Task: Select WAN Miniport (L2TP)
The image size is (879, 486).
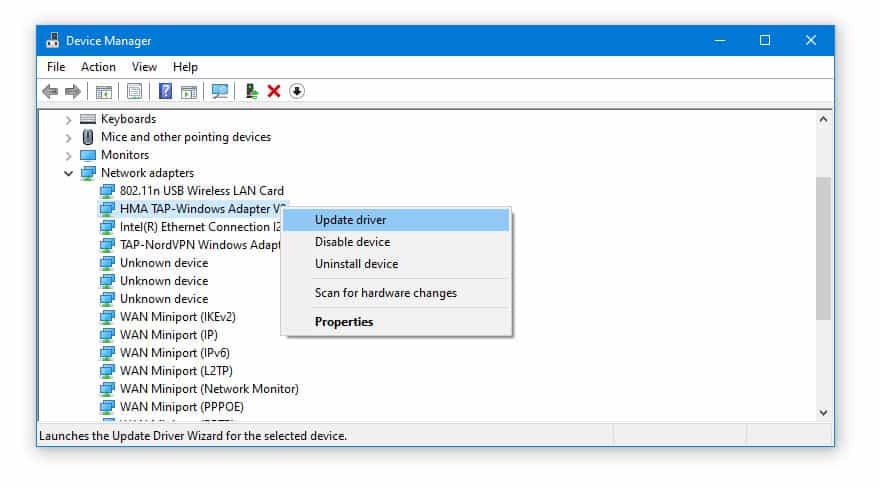Action: click(176, 371)
